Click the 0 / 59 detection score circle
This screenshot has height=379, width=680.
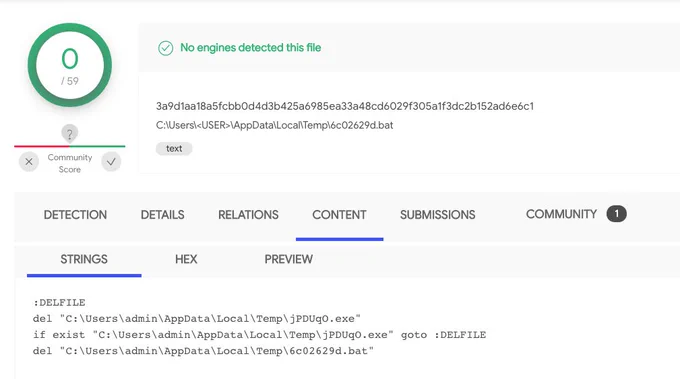coord(69,65)
